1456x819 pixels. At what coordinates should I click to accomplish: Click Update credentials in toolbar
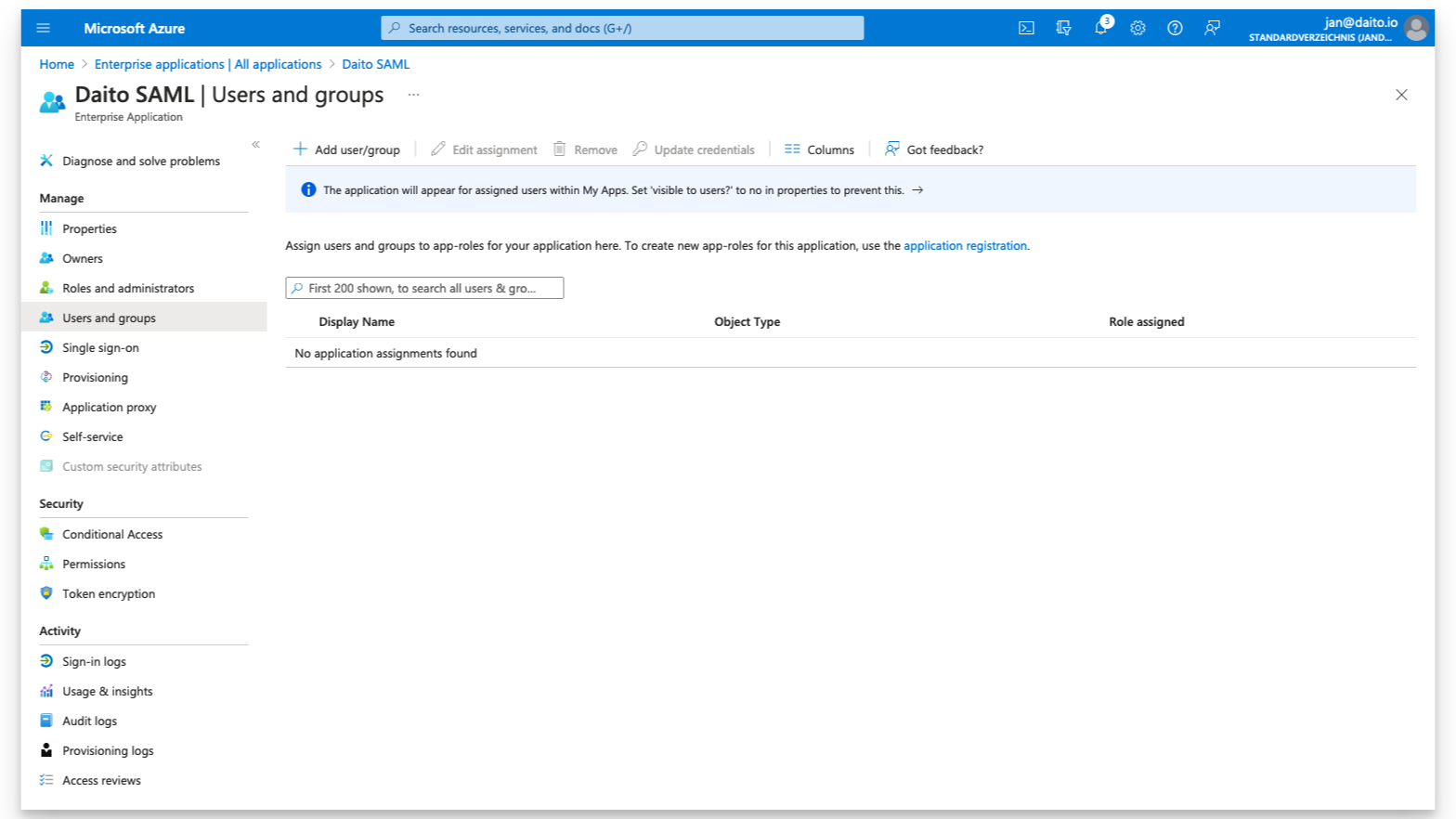click(x=694, y=149)
